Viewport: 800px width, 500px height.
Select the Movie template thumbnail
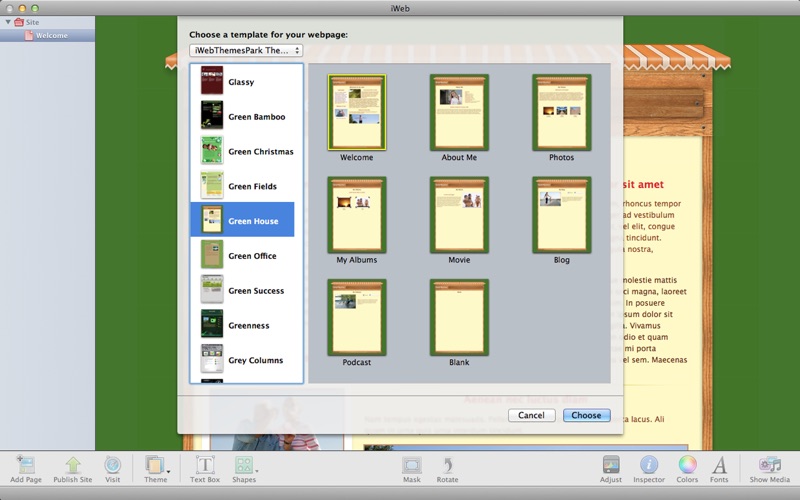[459, 215]
